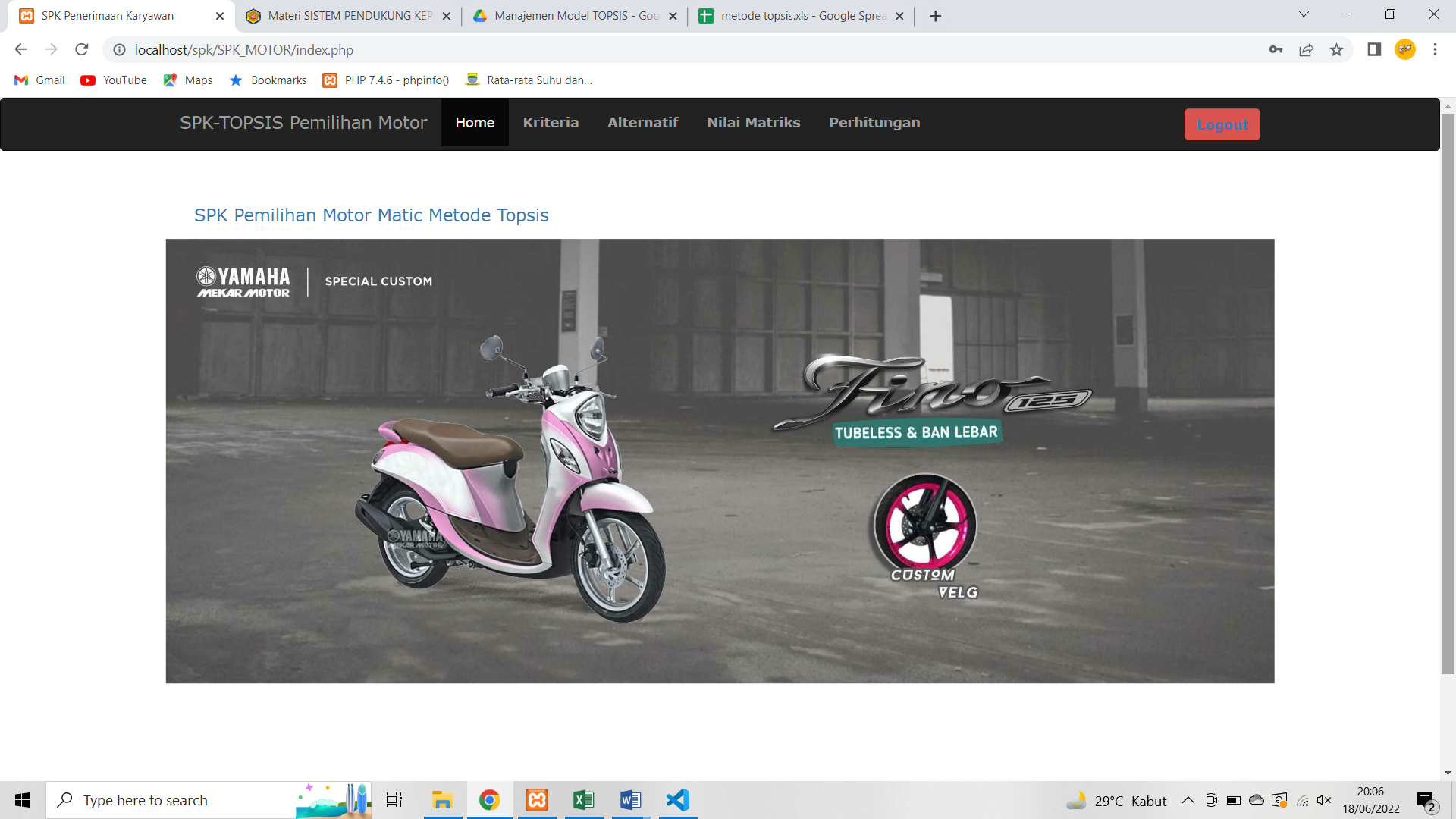The image size is (1456, 819).
Task: Click the share icon next to the star
Action: (1307, 49)
